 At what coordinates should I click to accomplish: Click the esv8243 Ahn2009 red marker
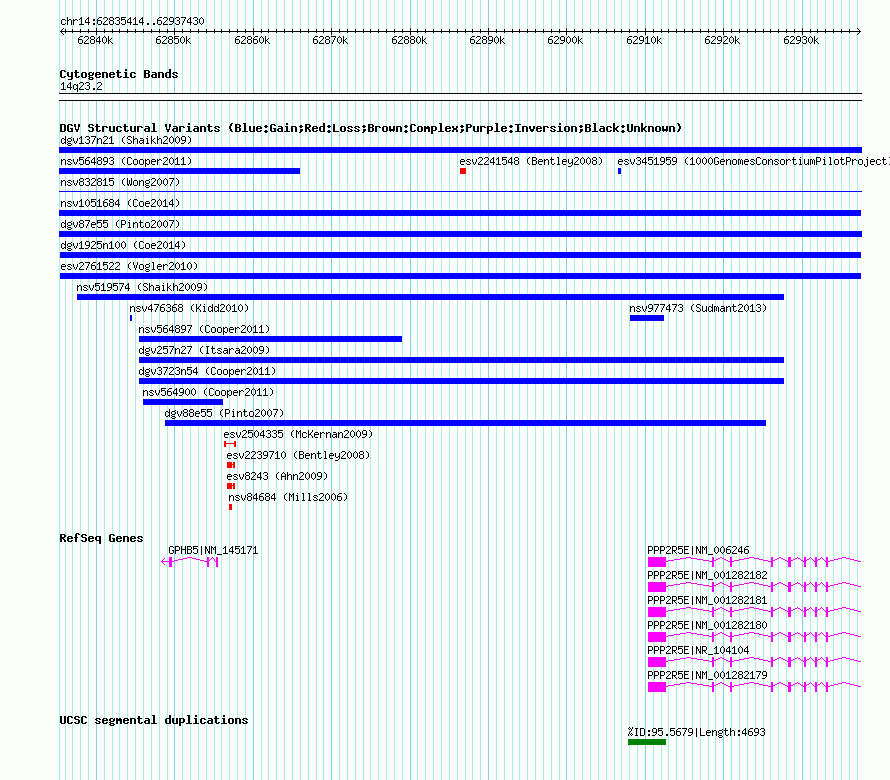pos(231,486)
